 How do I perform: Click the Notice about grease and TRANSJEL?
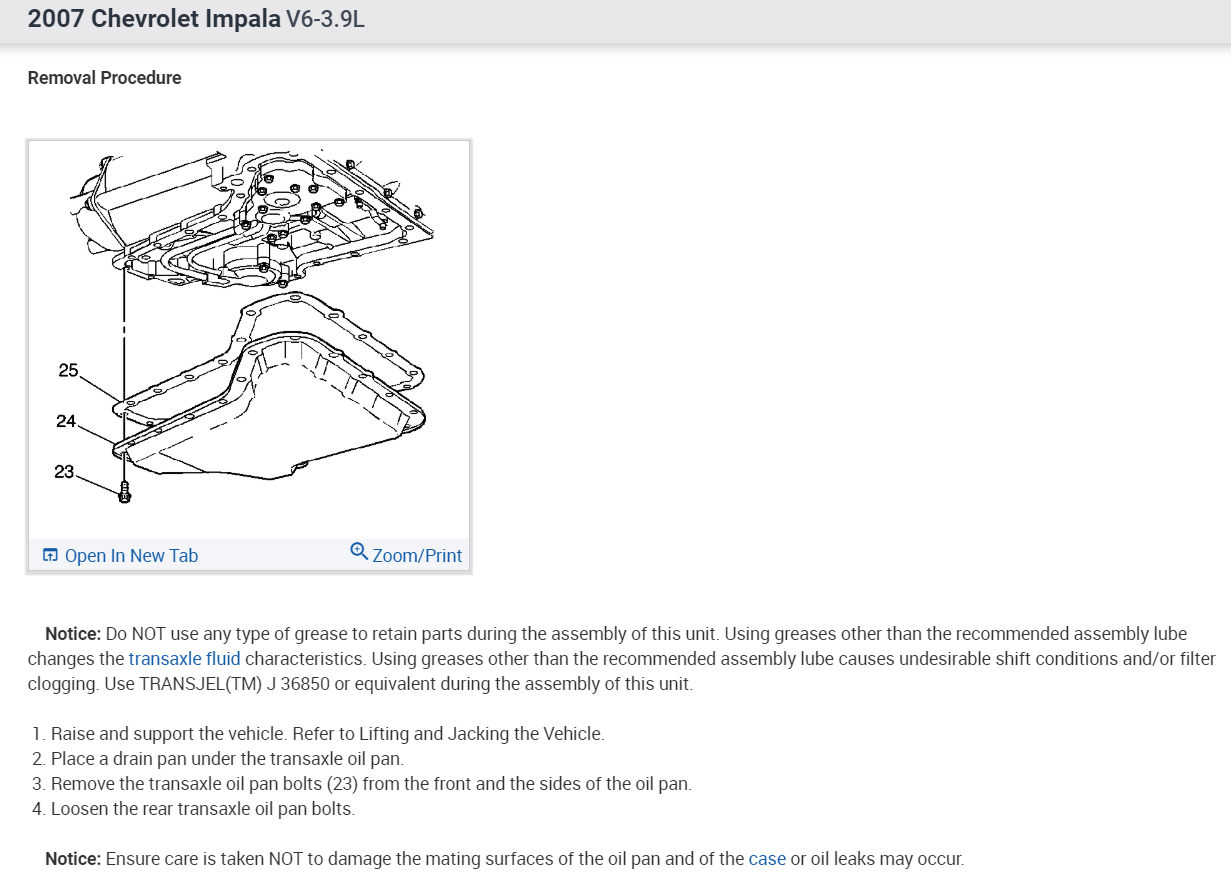622,659
